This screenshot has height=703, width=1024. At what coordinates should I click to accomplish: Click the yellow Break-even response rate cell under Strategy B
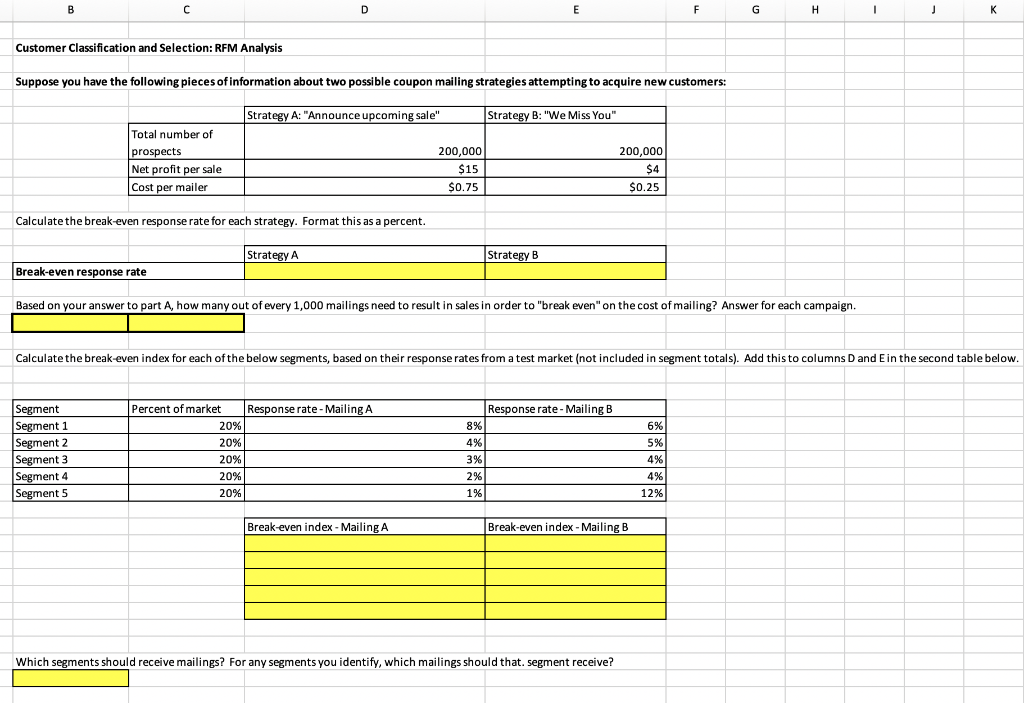pos(575,271)
